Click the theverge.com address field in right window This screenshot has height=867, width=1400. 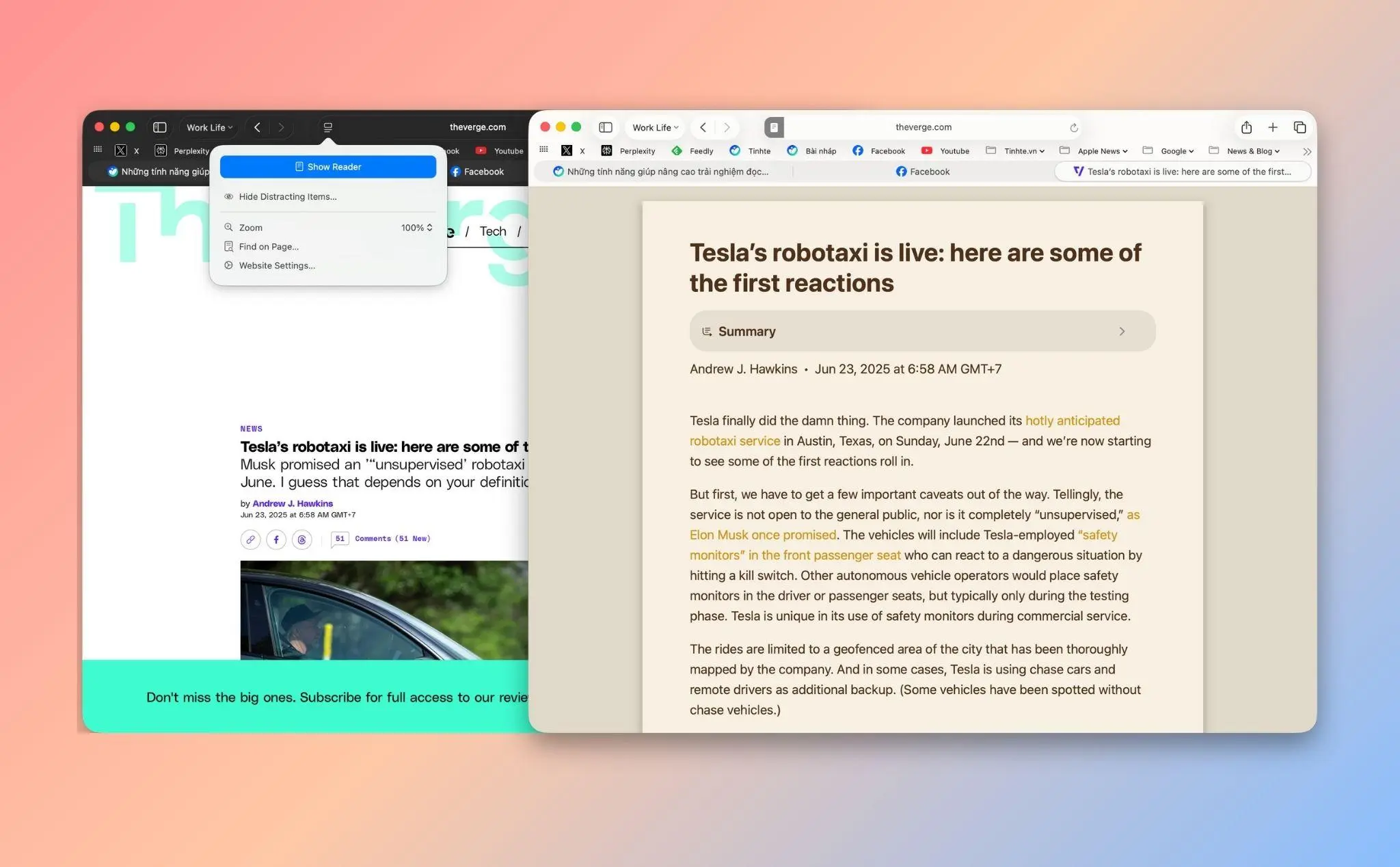924,127
